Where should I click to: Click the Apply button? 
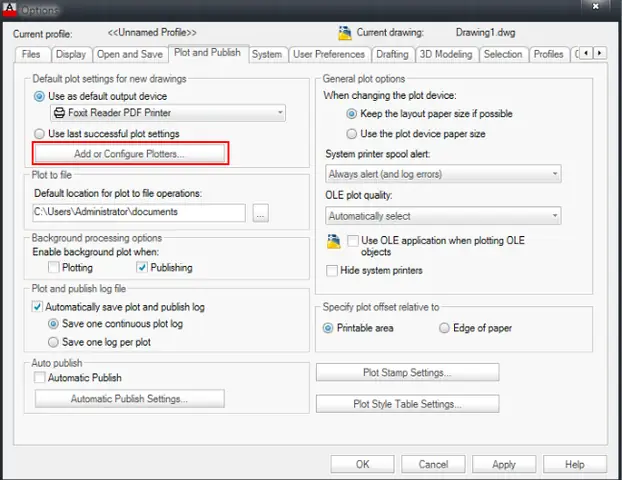pos(504,464)
